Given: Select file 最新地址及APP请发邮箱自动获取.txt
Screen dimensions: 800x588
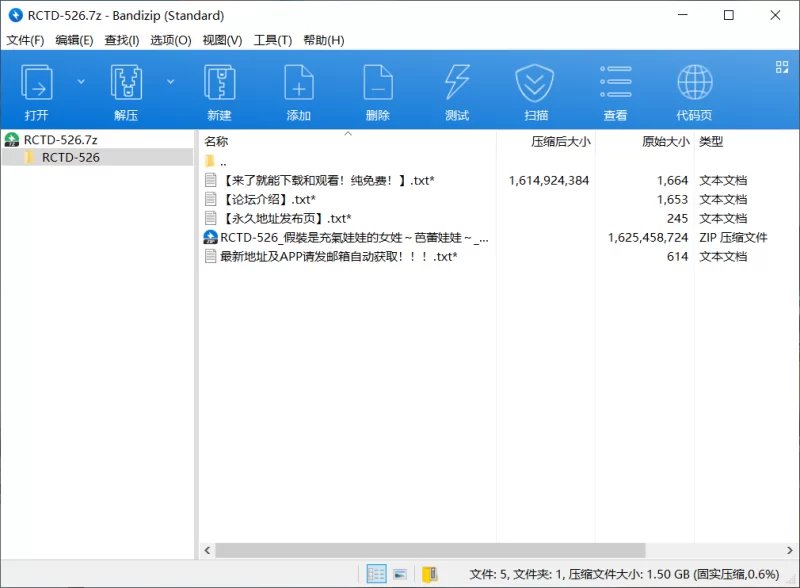Looking at the screenshot, I should tap(338, 256).
